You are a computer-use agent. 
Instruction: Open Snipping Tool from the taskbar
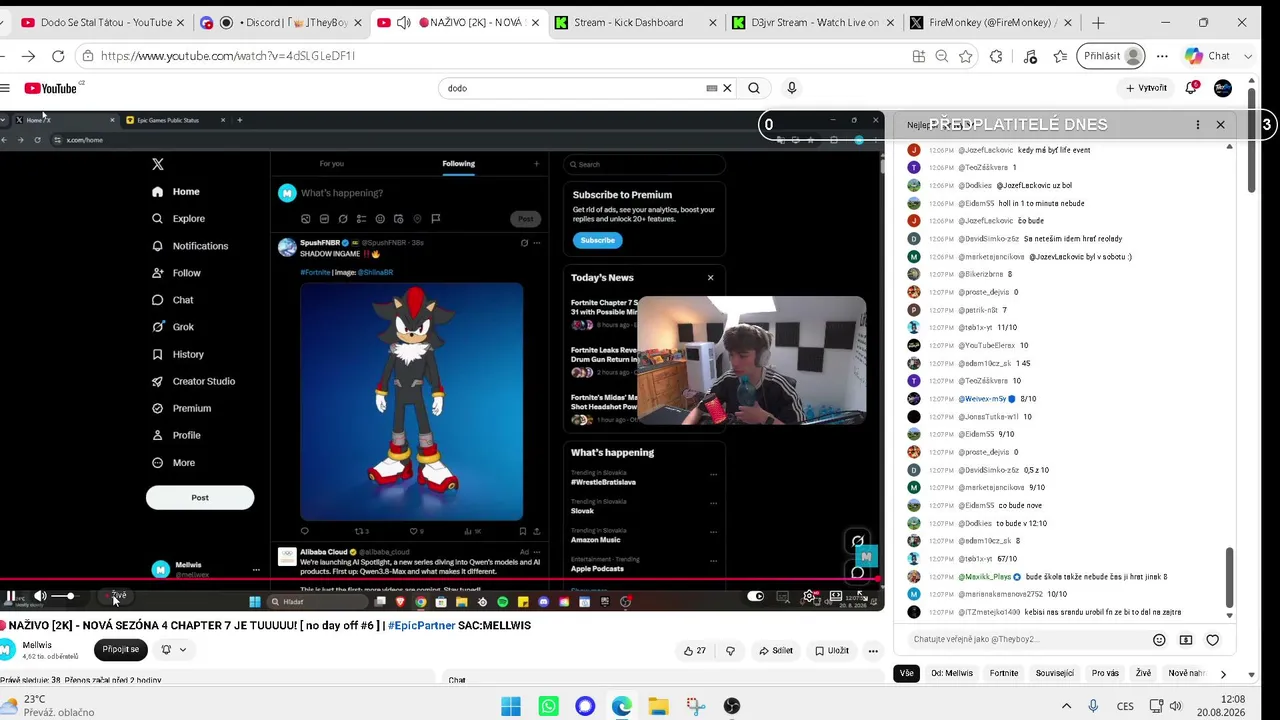point(695,707)
